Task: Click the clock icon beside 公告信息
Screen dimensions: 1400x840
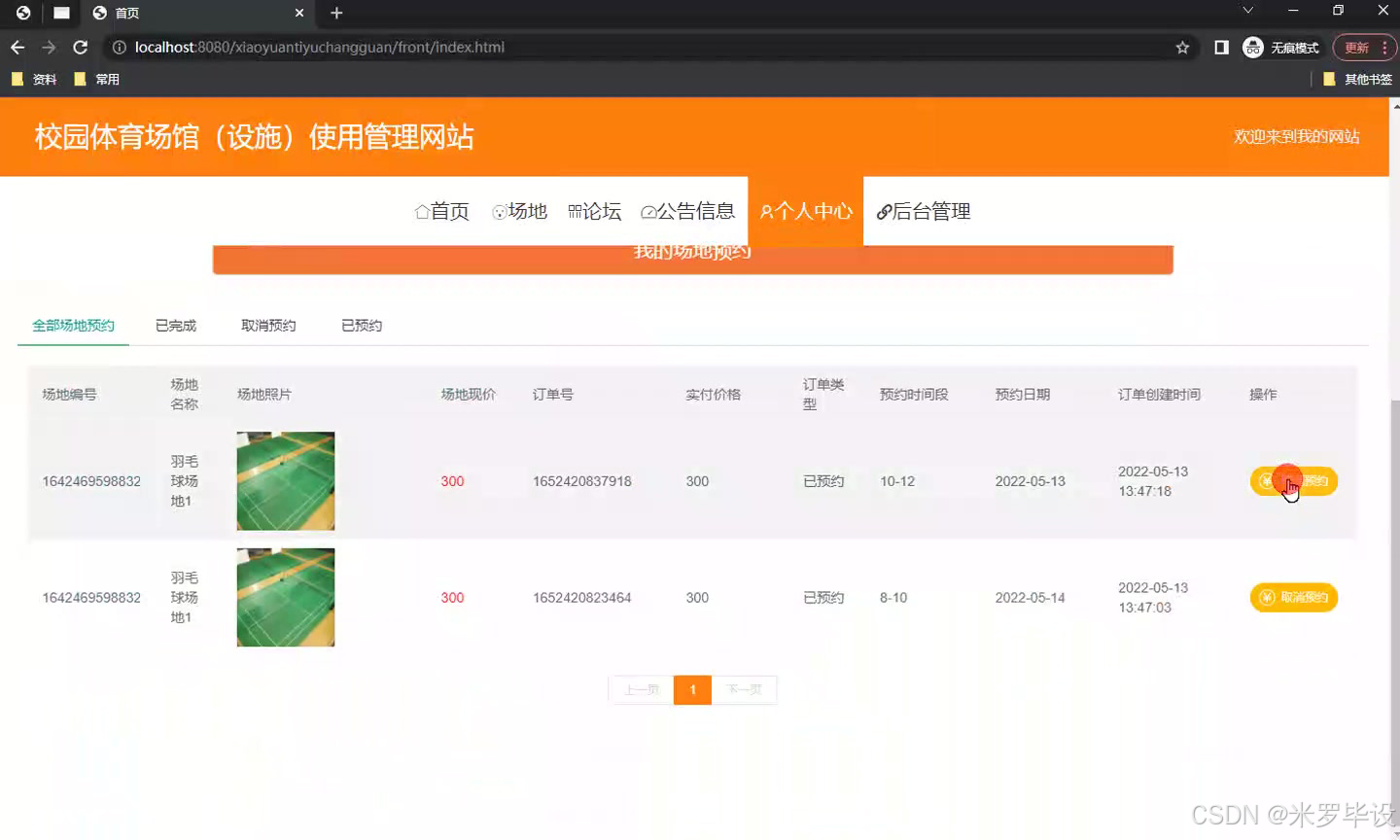Action: point(647,211)
